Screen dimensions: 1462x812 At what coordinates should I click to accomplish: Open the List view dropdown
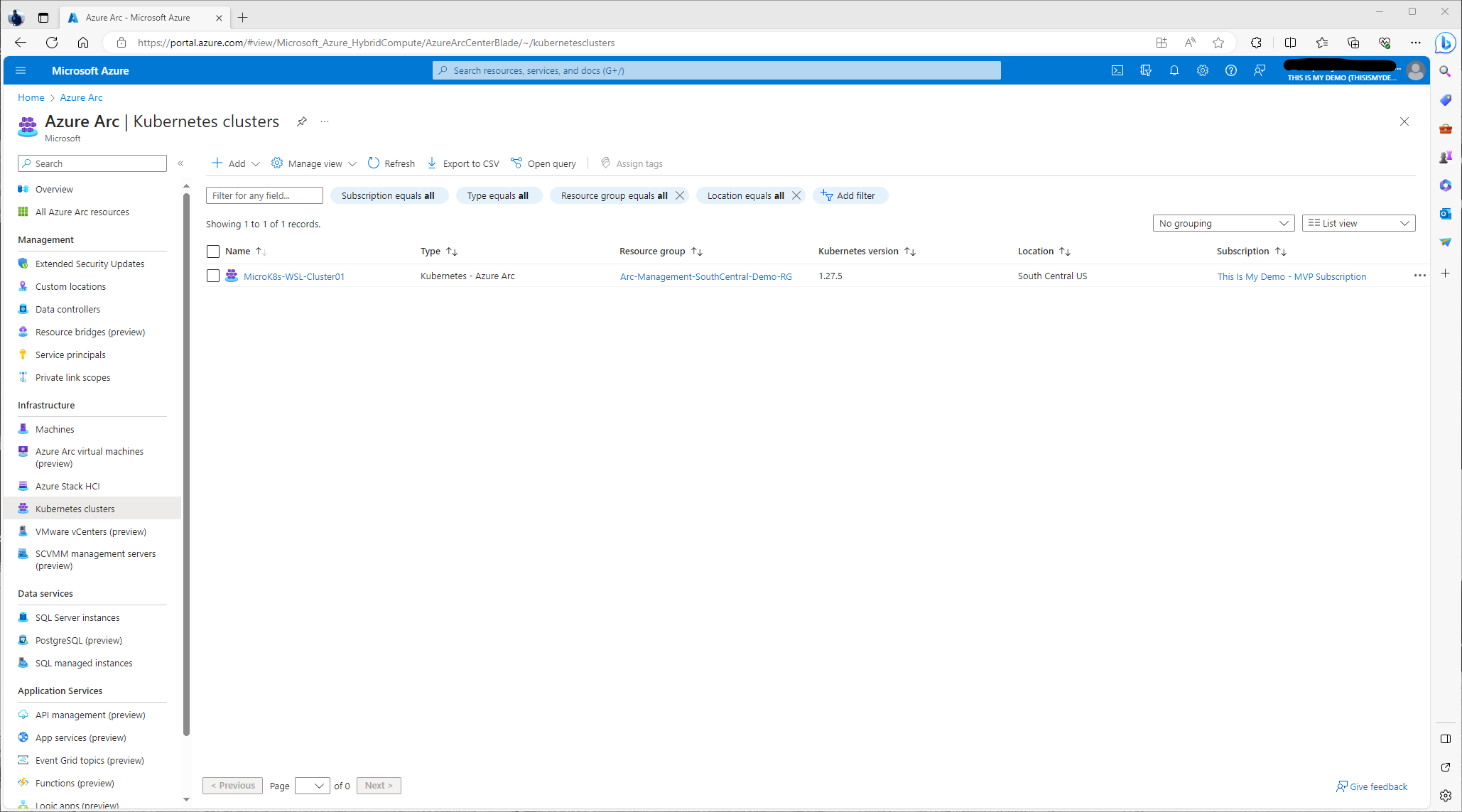1358,223
